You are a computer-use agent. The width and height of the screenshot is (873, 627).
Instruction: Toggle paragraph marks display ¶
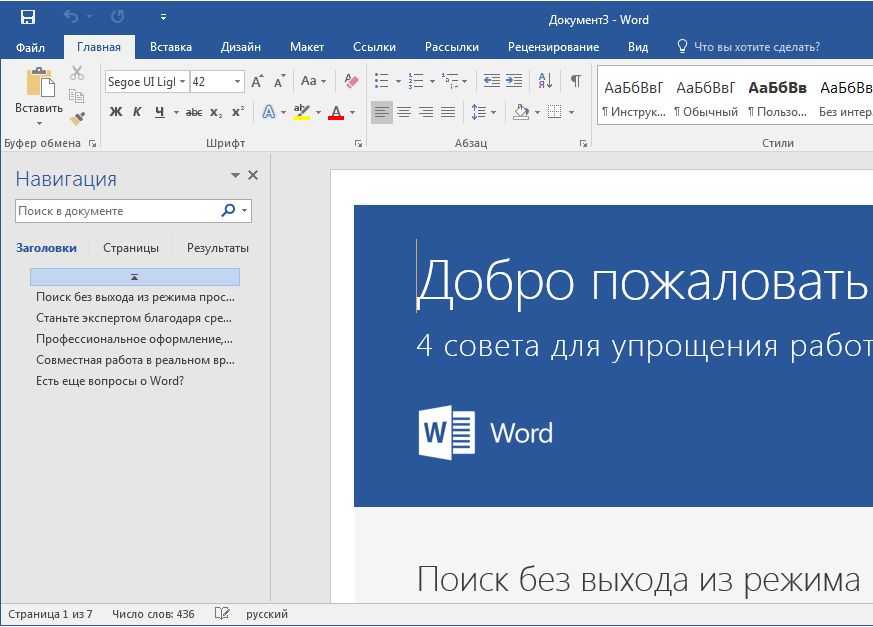click(x=575, y=81)
